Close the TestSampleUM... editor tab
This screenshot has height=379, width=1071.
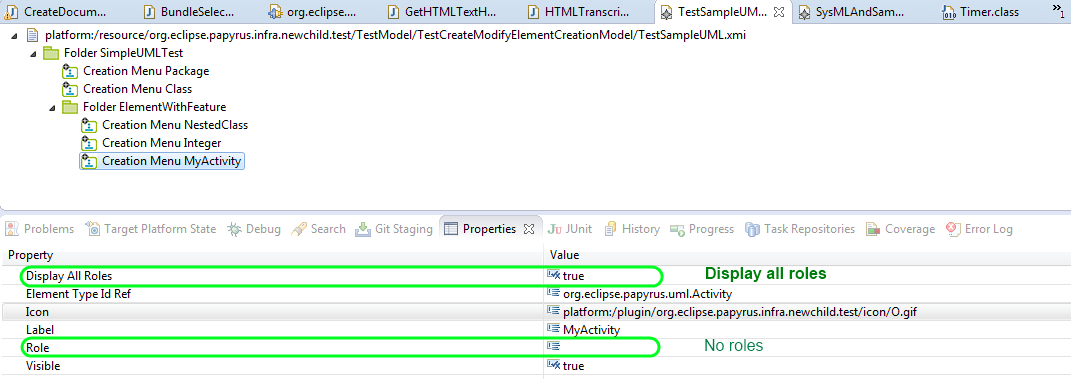coord(779,12)
